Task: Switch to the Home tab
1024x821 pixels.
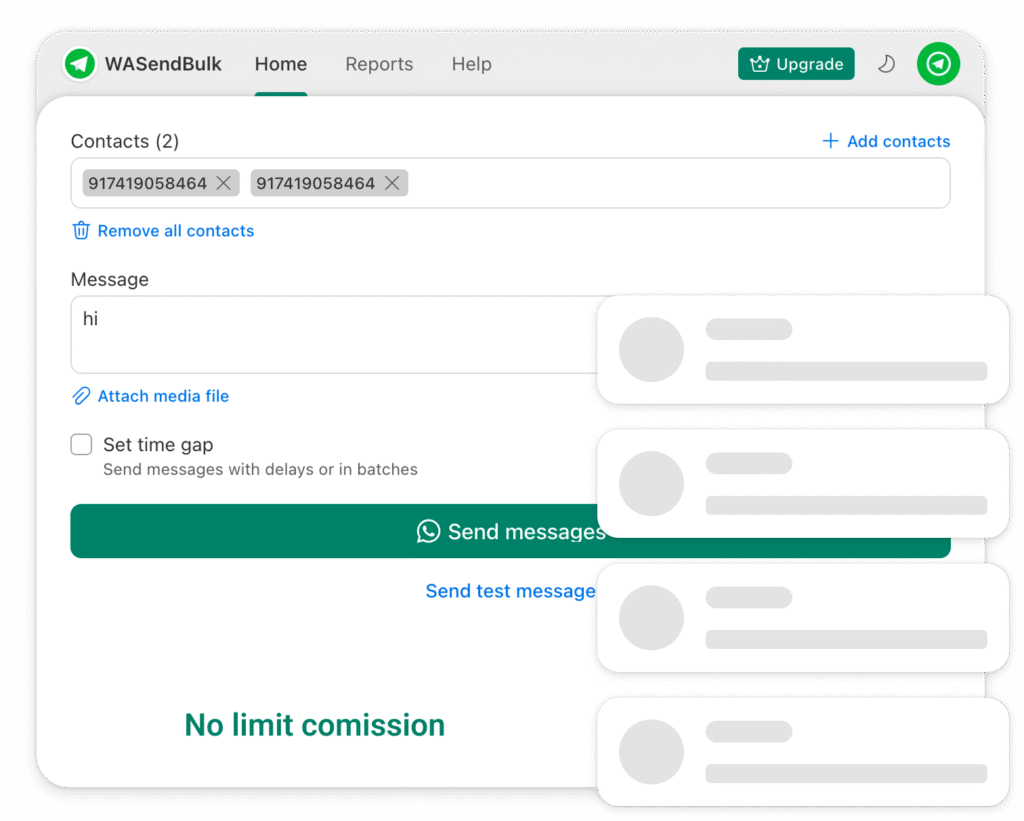Action: pyautogui.click(x=281, y=64)
